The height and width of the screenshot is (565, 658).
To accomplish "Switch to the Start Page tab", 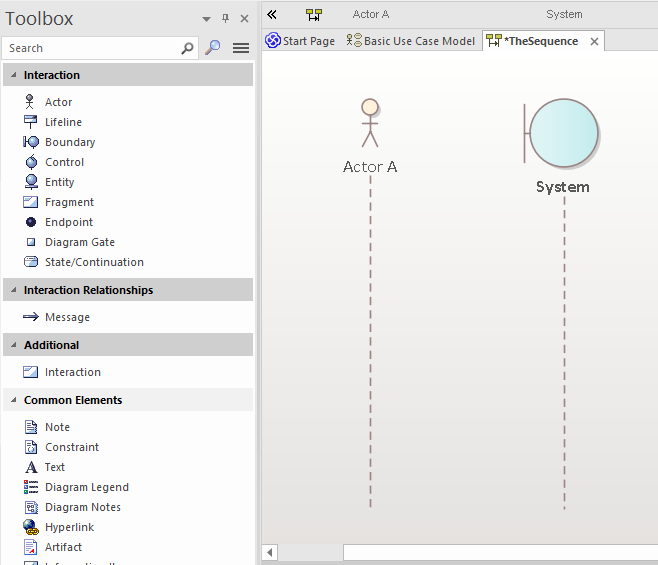I will [x=300, y=41].
